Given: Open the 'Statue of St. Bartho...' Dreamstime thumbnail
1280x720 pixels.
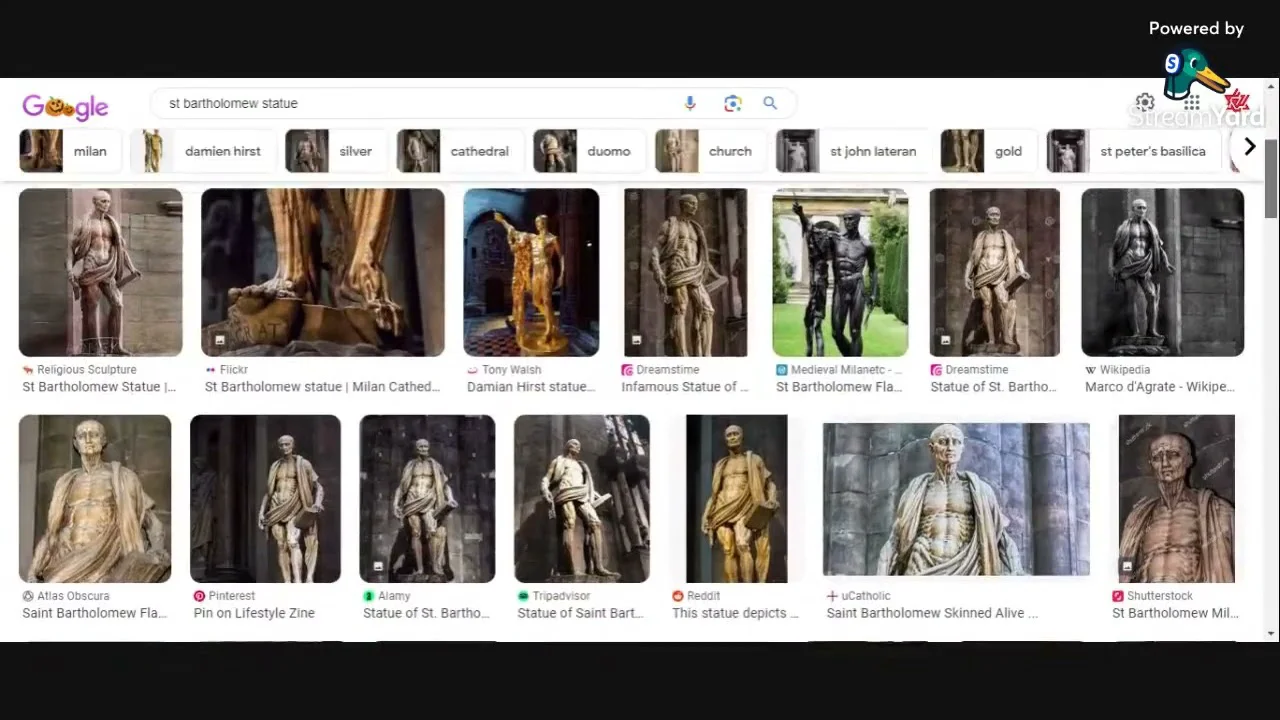Looking at the screenshot, I should click(x=994, y=272).
